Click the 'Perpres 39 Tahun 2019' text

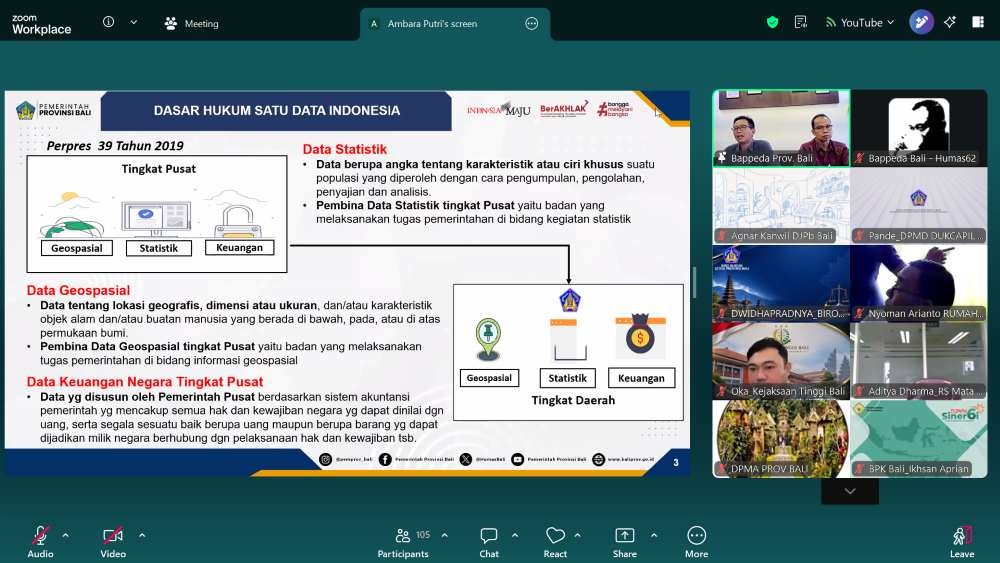115,146
